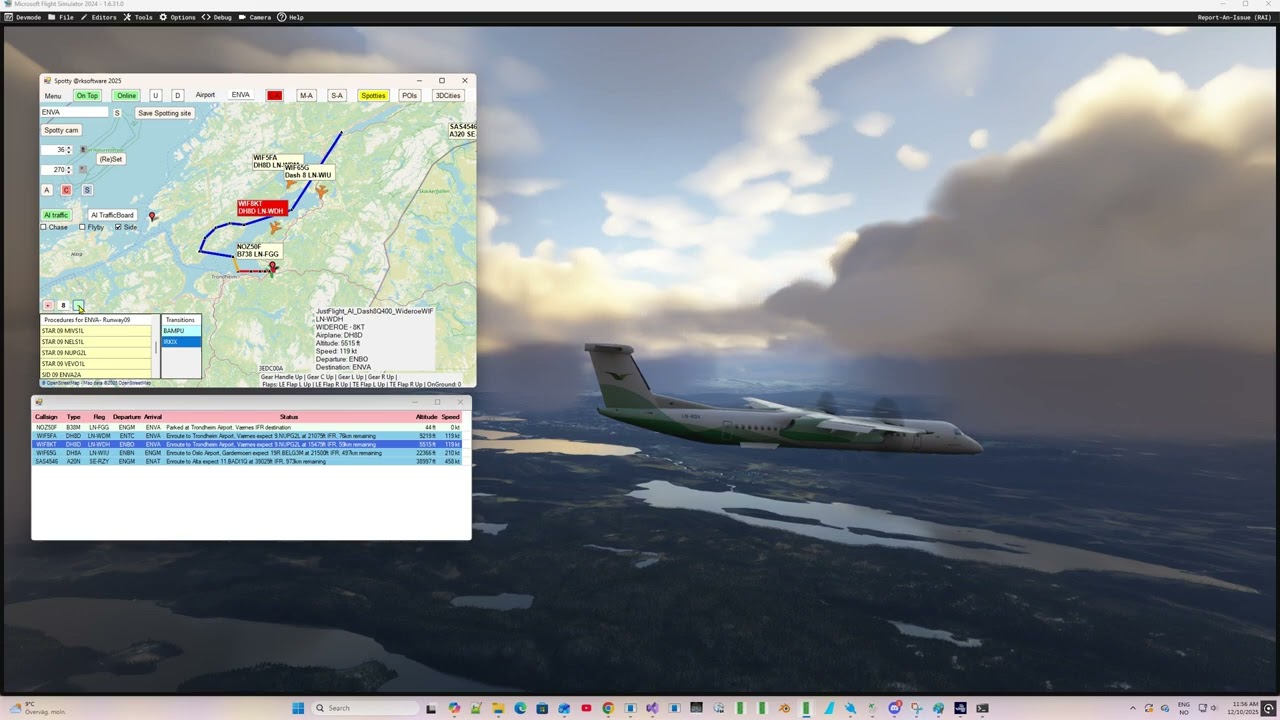Select the BAMPU transition

click(181, 331)
